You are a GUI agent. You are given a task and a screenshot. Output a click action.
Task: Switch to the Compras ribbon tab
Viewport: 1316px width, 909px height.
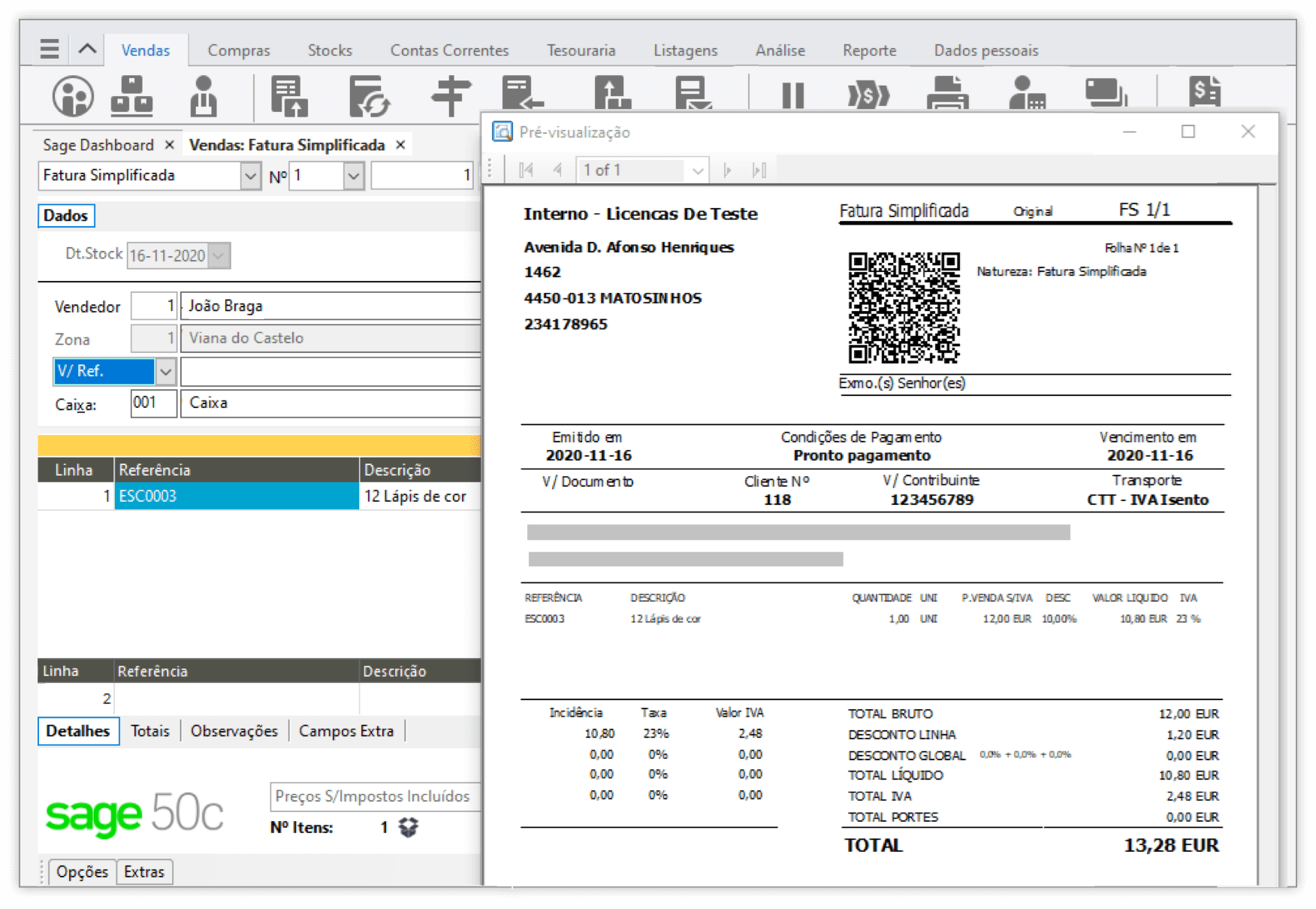(x=238, y=50)
